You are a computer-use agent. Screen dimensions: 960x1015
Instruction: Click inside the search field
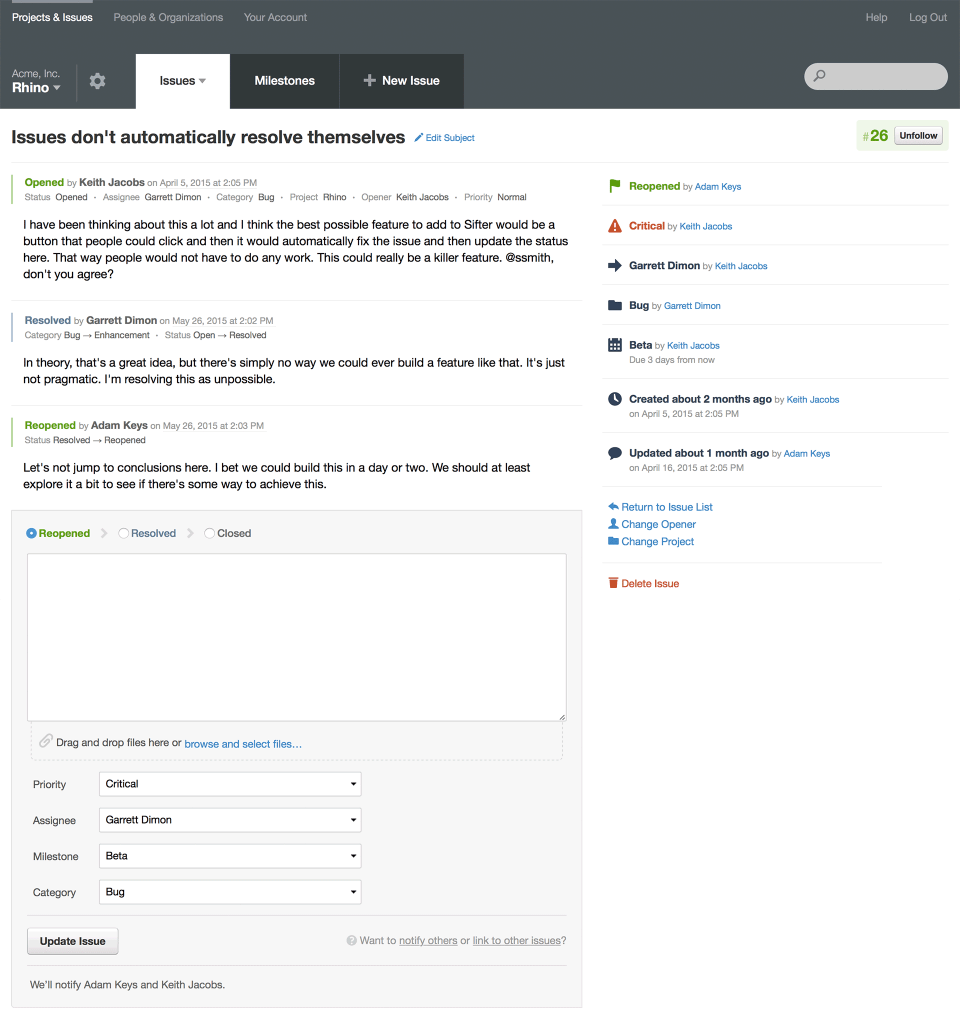tap(875, 76)
